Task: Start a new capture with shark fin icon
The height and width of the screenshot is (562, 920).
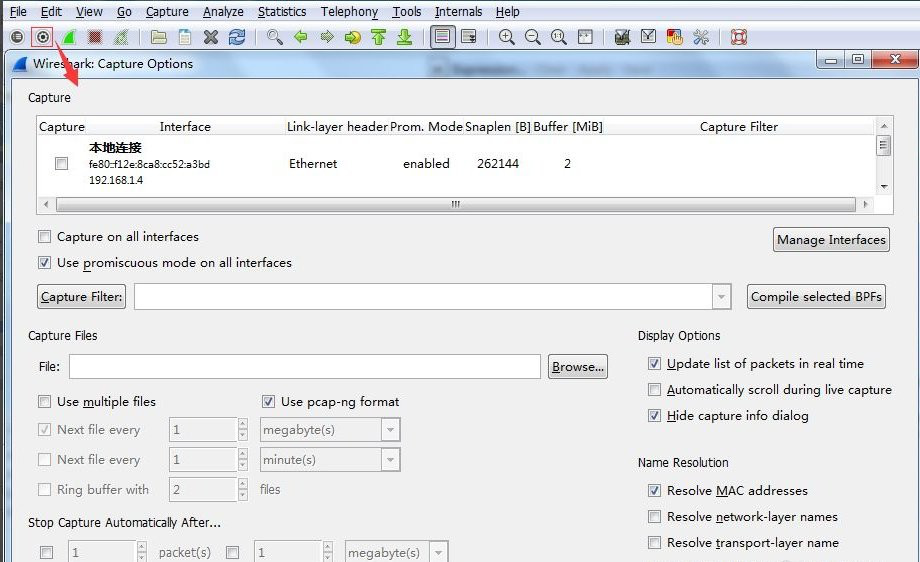Action: (69, 37)
